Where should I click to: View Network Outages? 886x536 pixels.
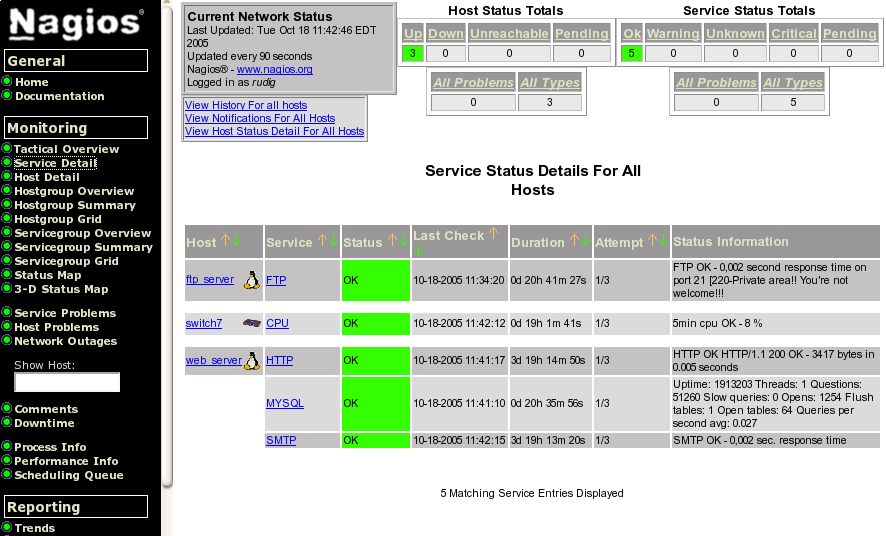(x=66, y=341)
